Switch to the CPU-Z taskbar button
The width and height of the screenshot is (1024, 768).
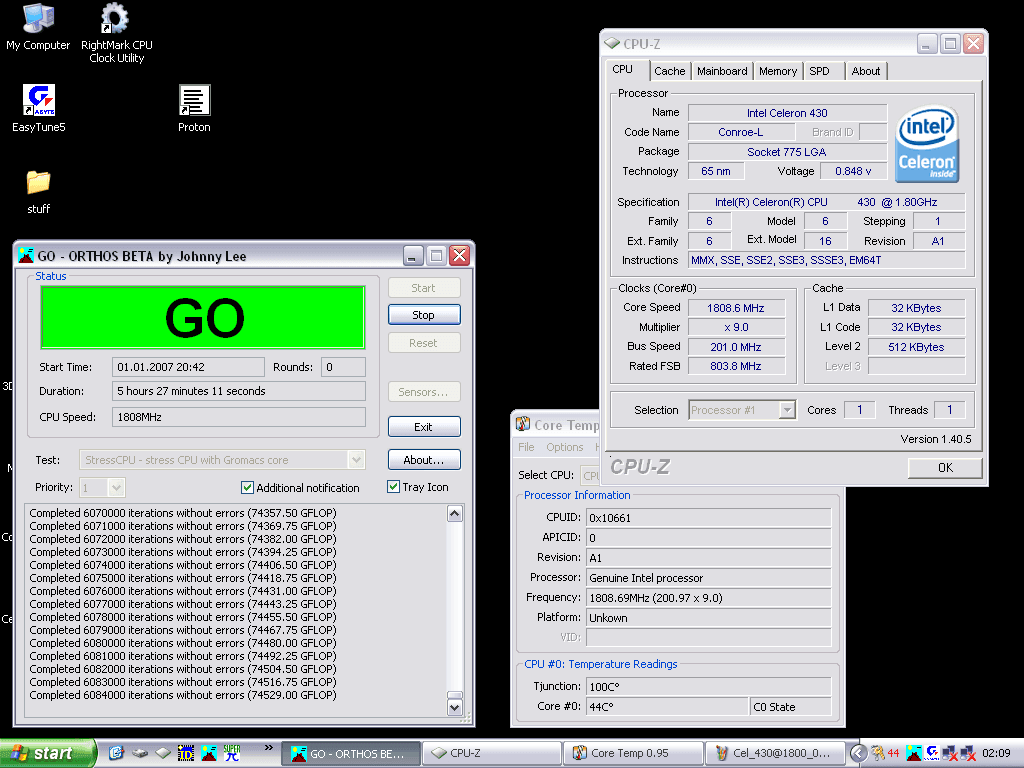[492, 753]
